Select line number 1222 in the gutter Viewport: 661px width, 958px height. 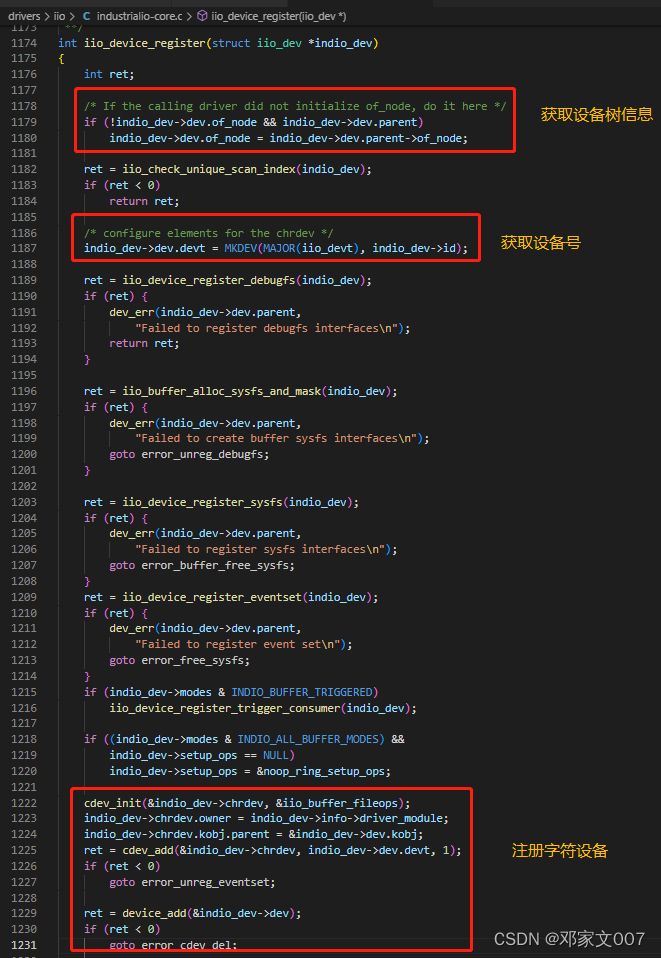pyautogui.click(x=23, y=803)
